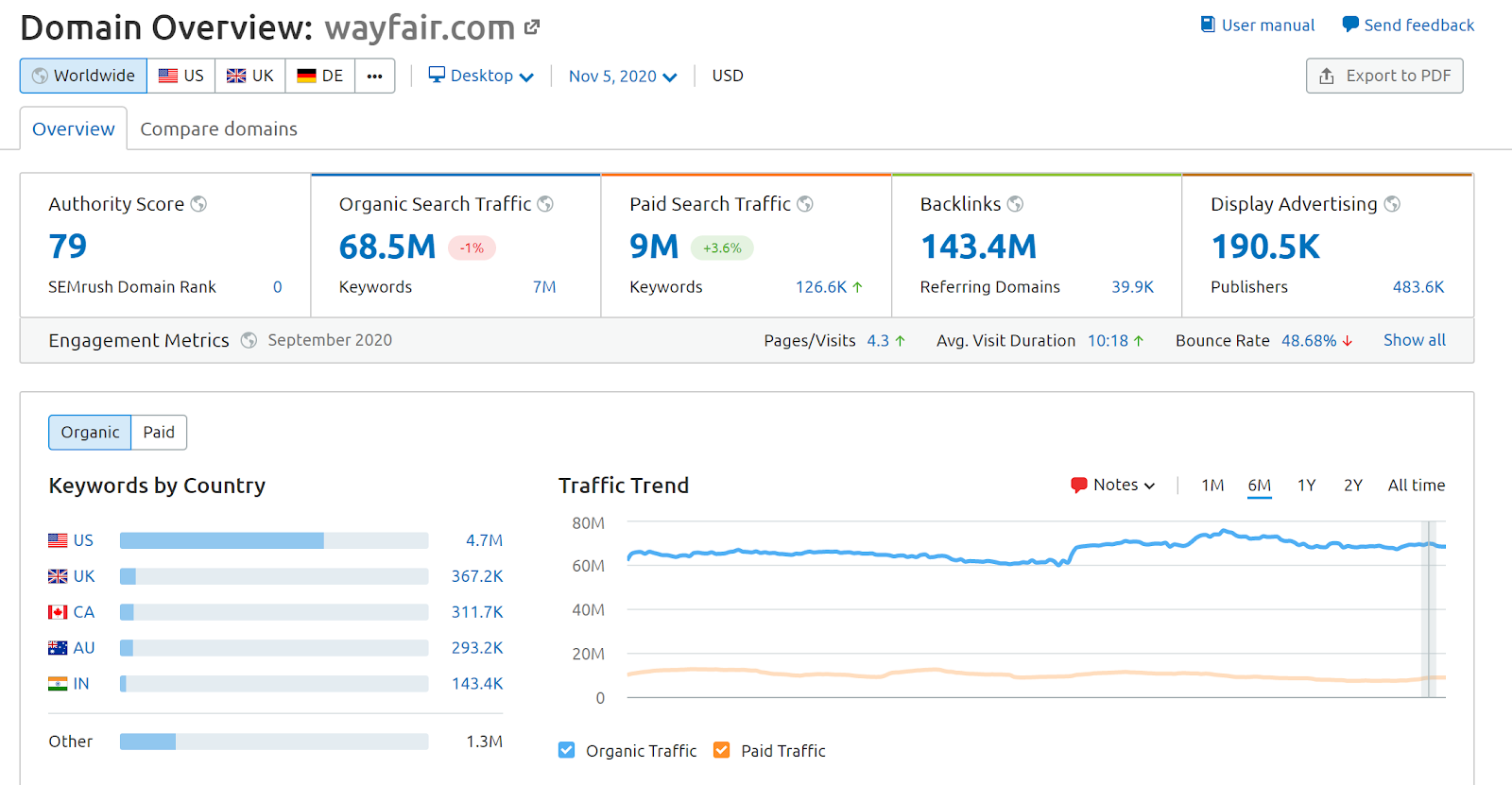This screenshot has height=785, width=1512.
Task: Click the User manual book icon
Action: 1208,25
